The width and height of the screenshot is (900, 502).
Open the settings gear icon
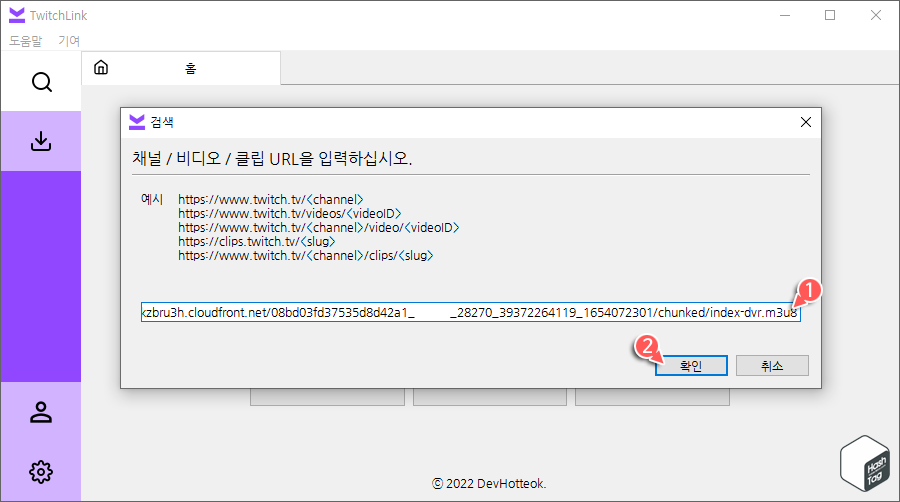(41, 472)
